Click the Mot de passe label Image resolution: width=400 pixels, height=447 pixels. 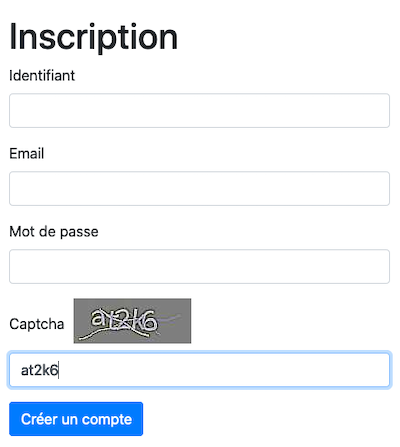point(54,232)
